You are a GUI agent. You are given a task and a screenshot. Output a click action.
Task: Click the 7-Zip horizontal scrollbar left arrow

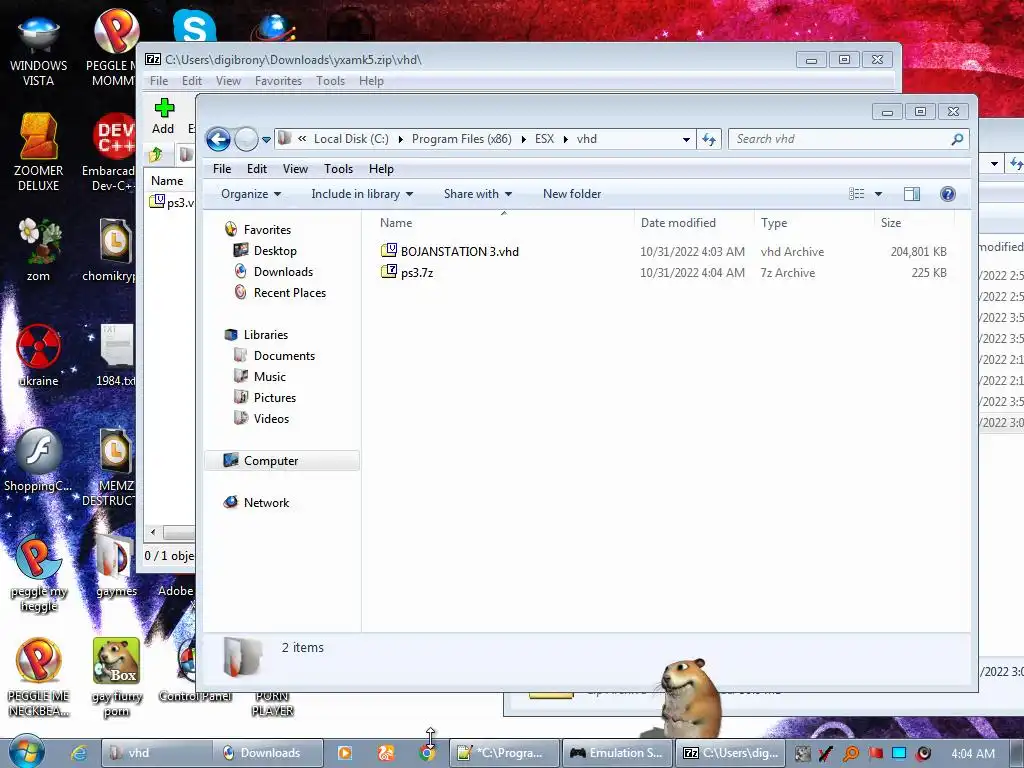tap(153, 532)
